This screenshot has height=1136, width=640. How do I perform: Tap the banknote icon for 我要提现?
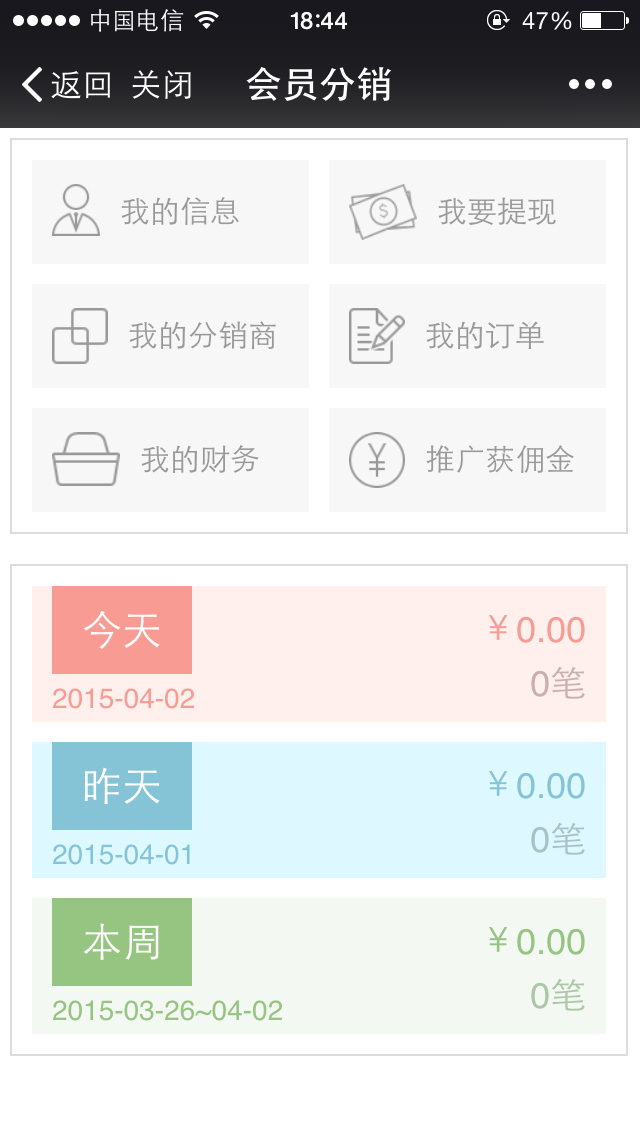coord(383,211)
